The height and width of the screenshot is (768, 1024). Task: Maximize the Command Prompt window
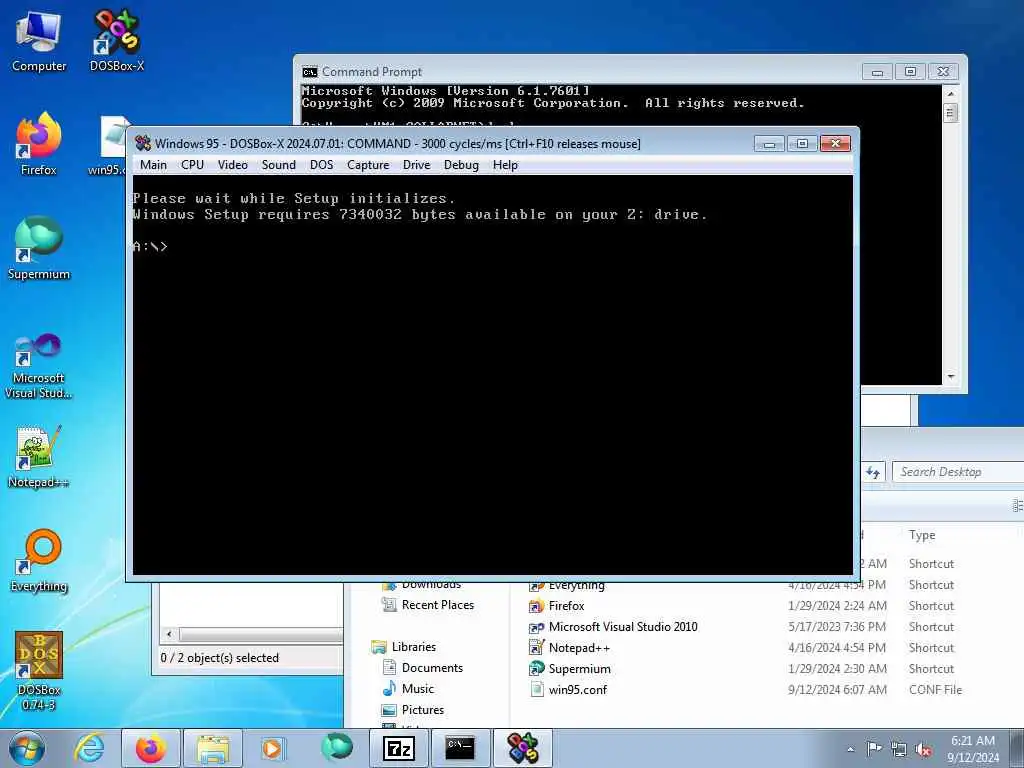click(x=910, y=72)
